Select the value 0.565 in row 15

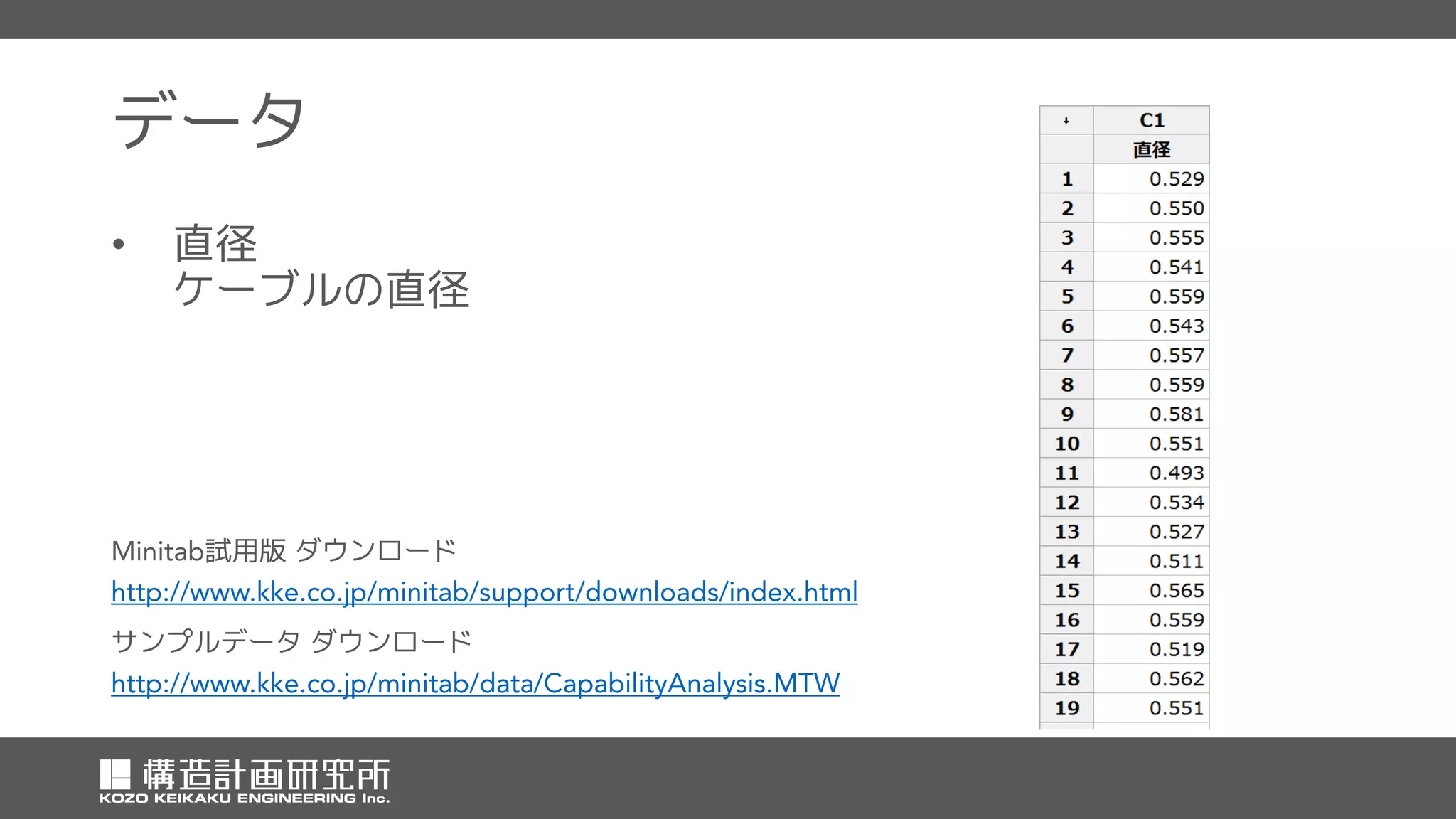click(1151, 590)
